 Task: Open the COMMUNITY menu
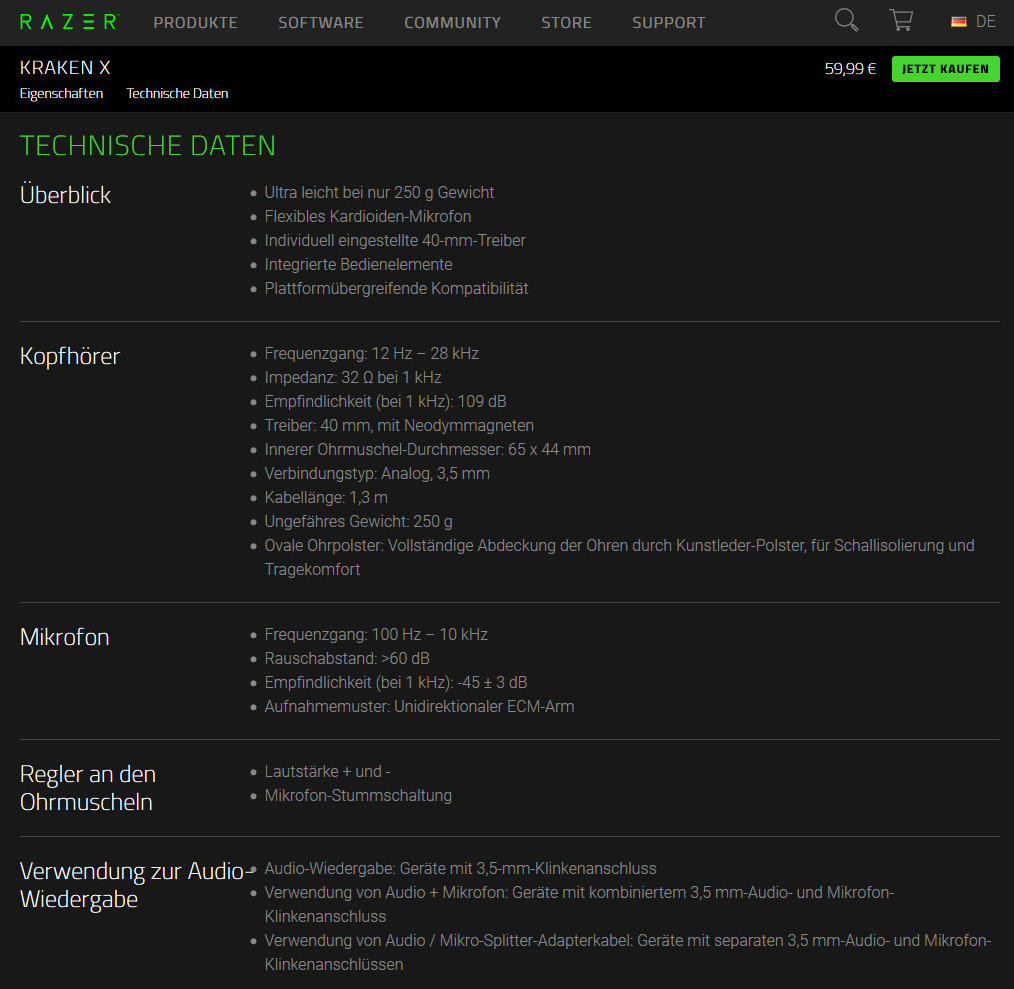(x=453, y=23)
